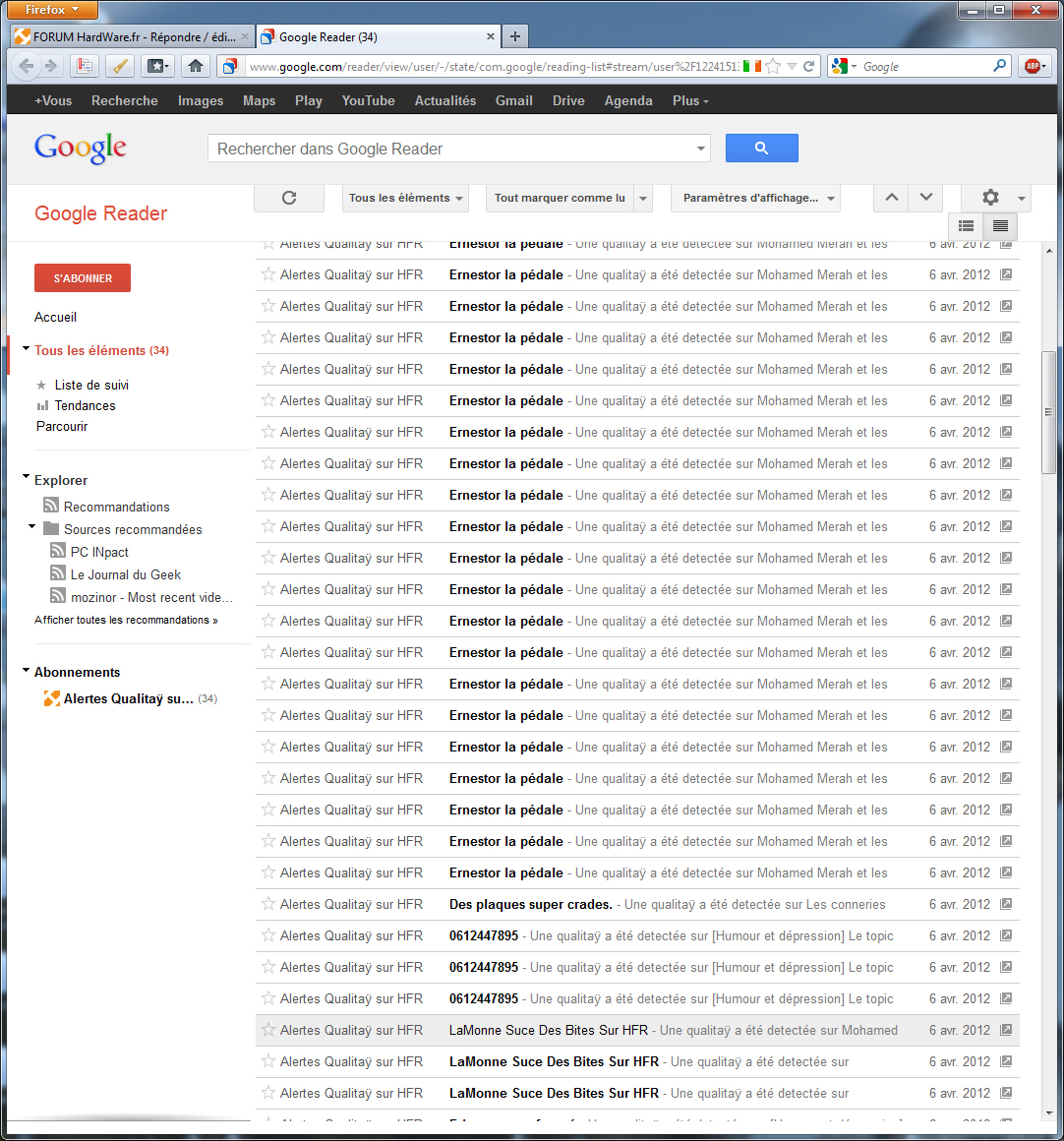The image size is (1064, 1141).
Task: Go to previous item with up arrow
Action: [x=891, y=197]
